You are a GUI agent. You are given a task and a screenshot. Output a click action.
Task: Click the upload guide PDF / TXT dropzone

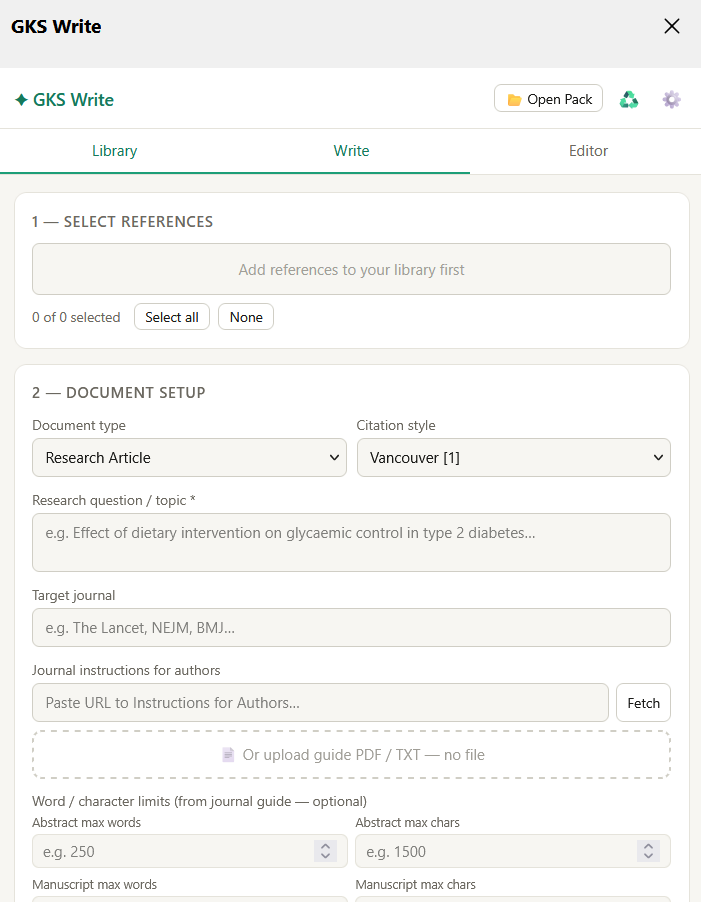coord(351,754)
